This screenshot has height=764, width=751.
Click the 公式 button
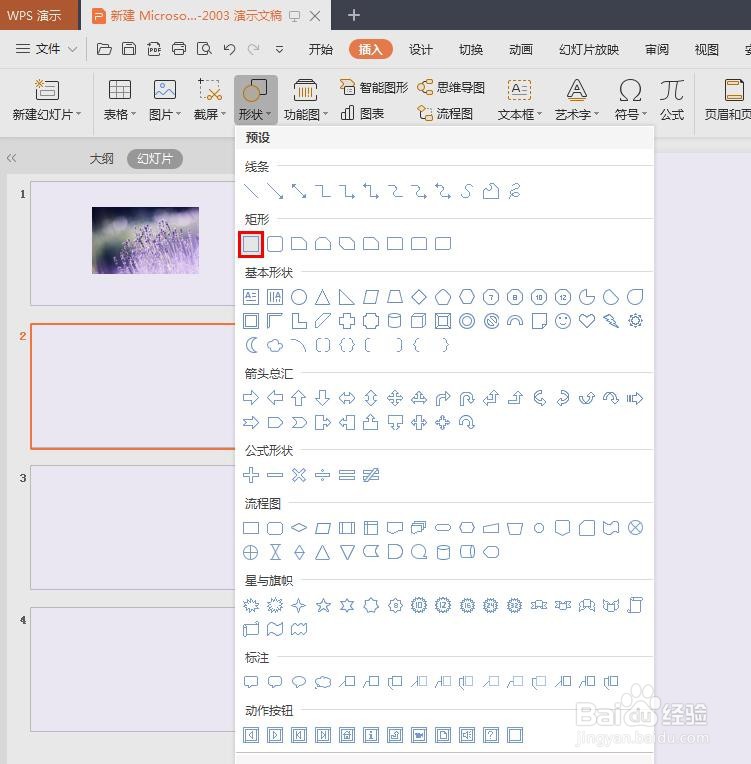(x=672, y=100)
